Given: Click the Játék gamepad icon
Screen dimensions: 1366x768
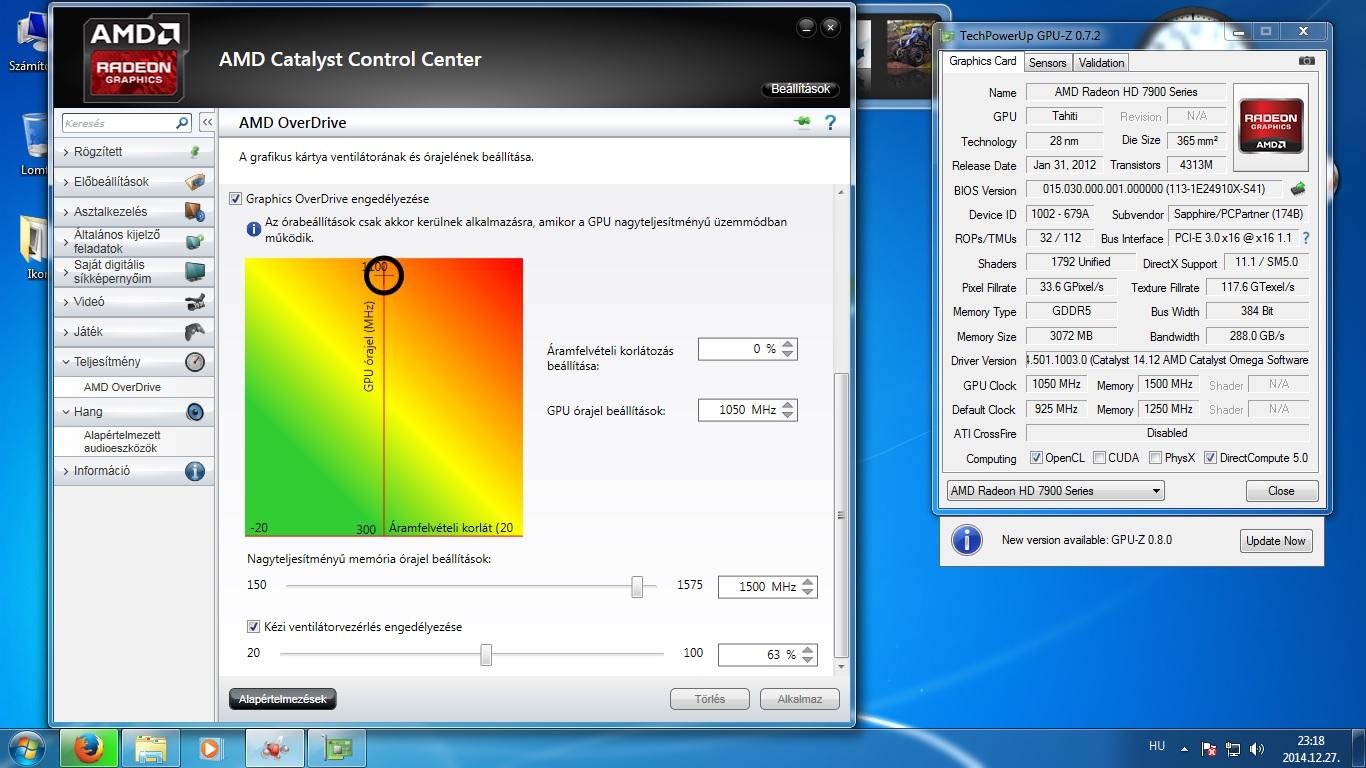Looking at the screenshot, I should coord(195,332).
